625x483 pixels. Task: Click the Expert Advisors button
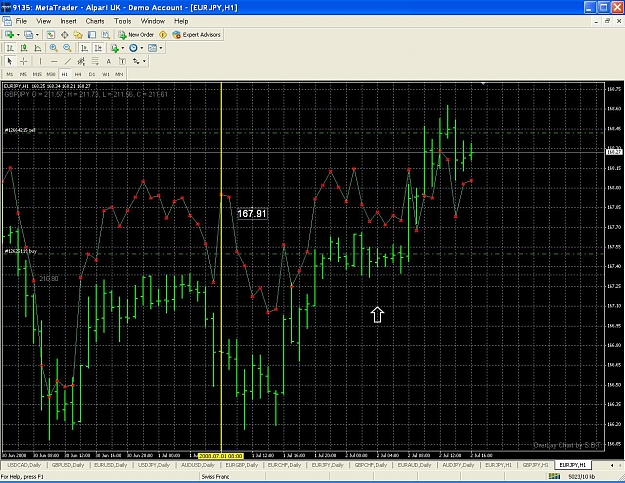tap(196, 35)
